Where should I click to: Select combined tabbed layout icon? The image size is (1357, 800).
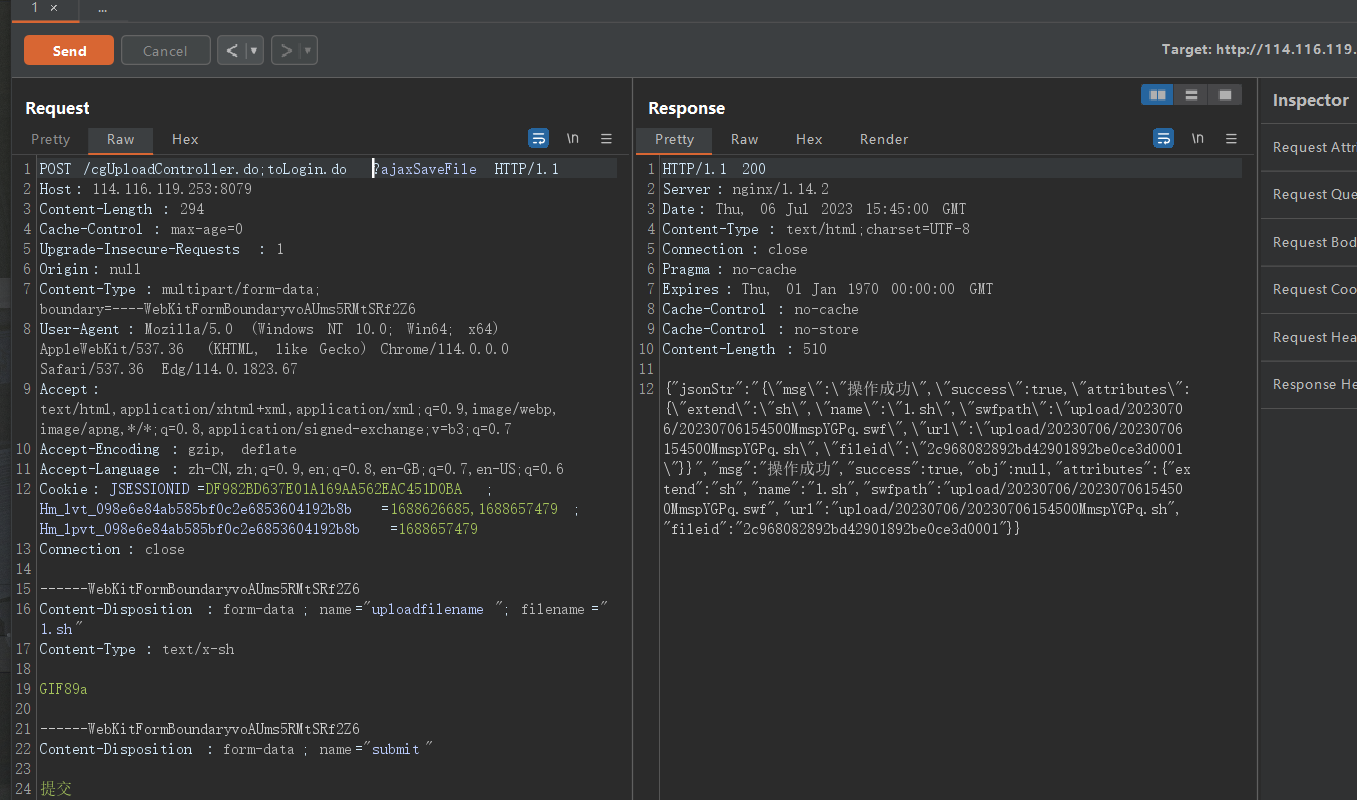1225,95
